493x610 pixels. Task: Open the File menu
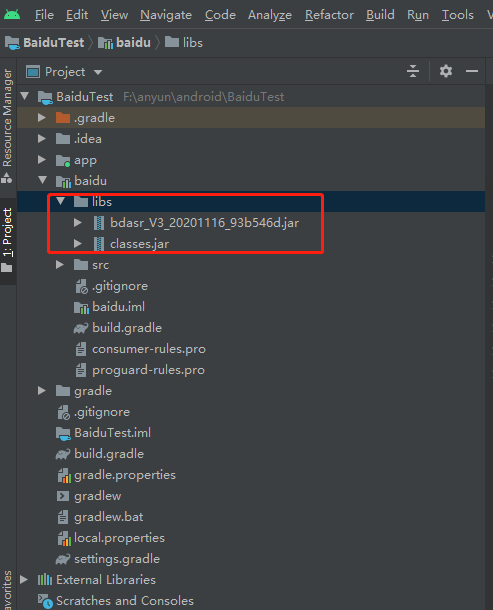(44, 15)
